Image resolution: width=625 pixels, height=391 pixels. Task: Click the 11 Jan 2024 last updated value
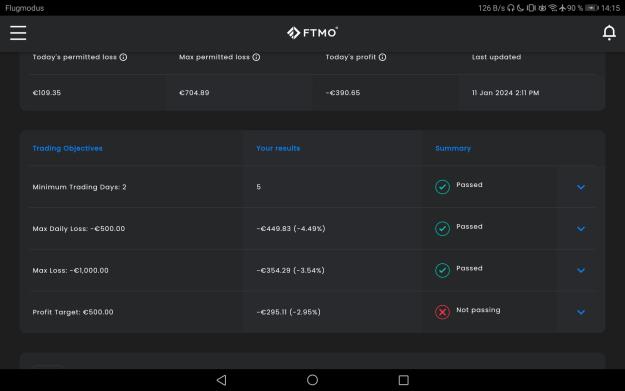click(505, 92)
